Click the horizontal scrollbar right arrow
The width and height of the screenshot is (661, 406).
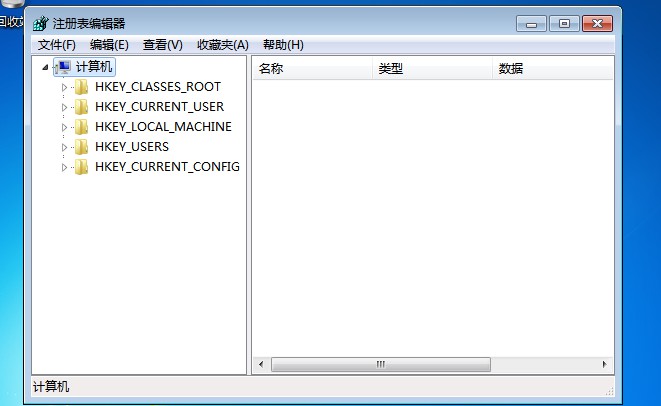pyautogui.click(x=605, y=364)
